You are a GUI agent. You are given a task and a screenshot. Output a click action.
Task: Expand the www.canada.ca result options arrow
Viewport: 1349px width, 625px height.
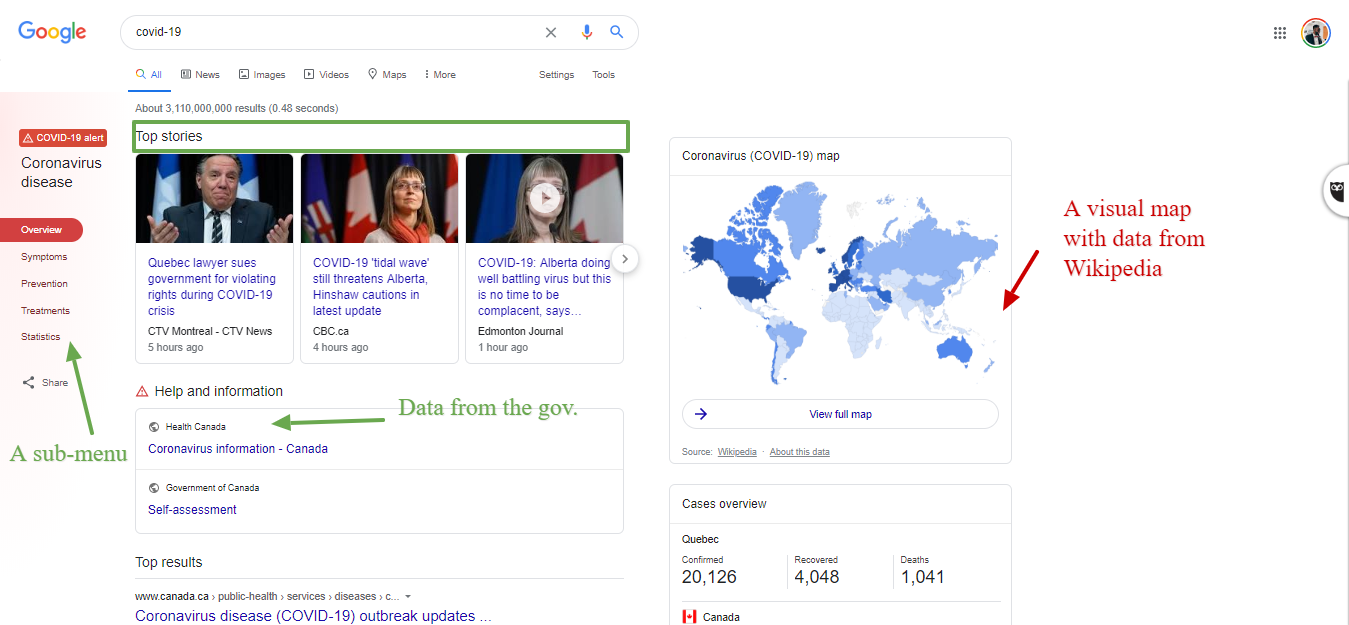pyautogui.click(x=408, y=597)
